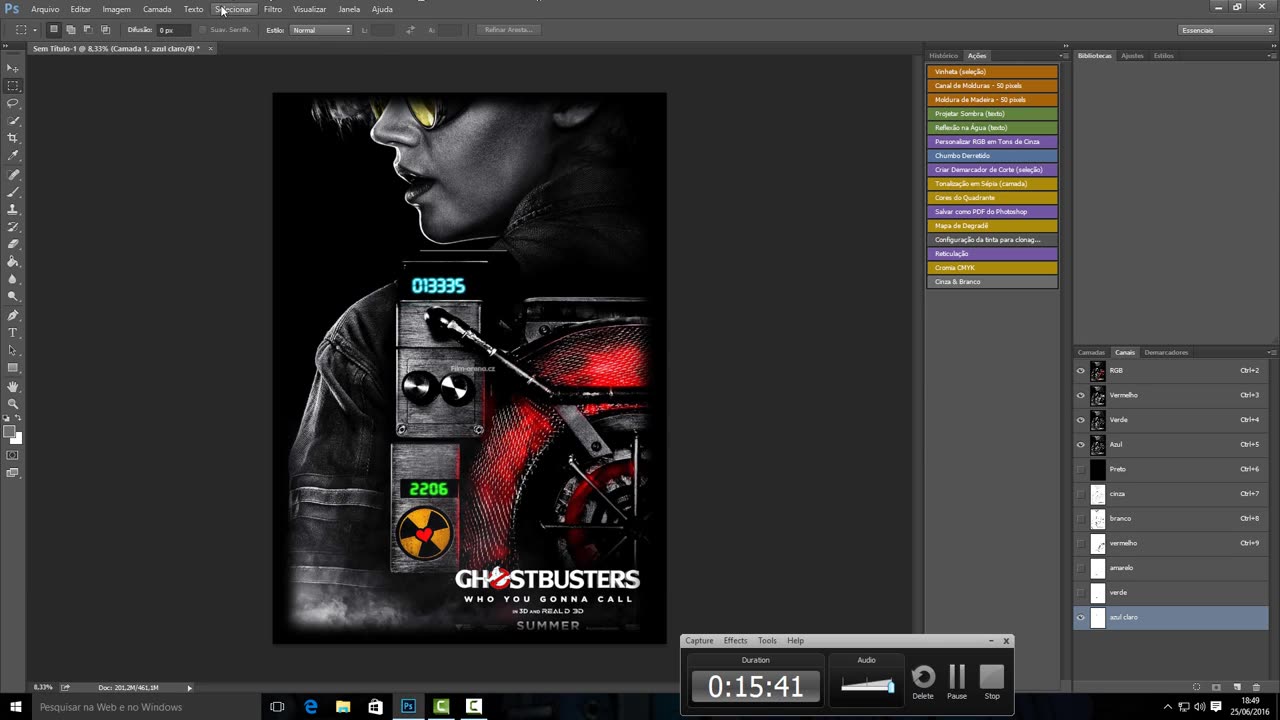Select the Crop tool
Image resolution: width=1280 pixels, height=720 pixels.
click(x=13, y=138)
